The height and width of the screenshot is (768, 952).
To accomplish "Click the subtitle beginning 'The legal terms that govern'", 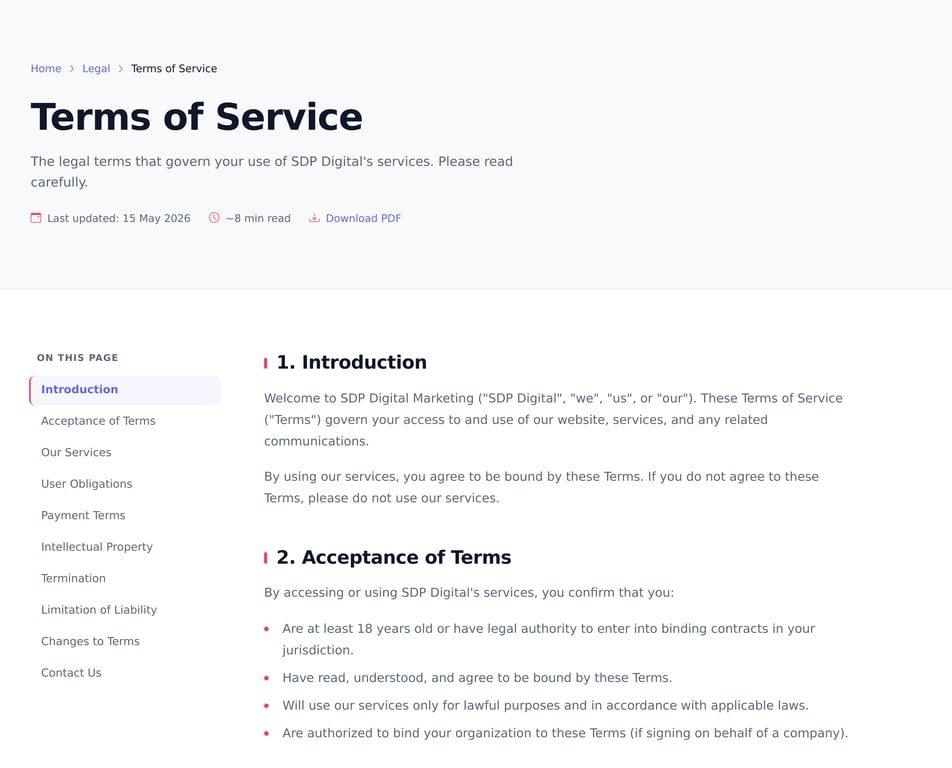I will pyautogui.click(x=272, y=172).
